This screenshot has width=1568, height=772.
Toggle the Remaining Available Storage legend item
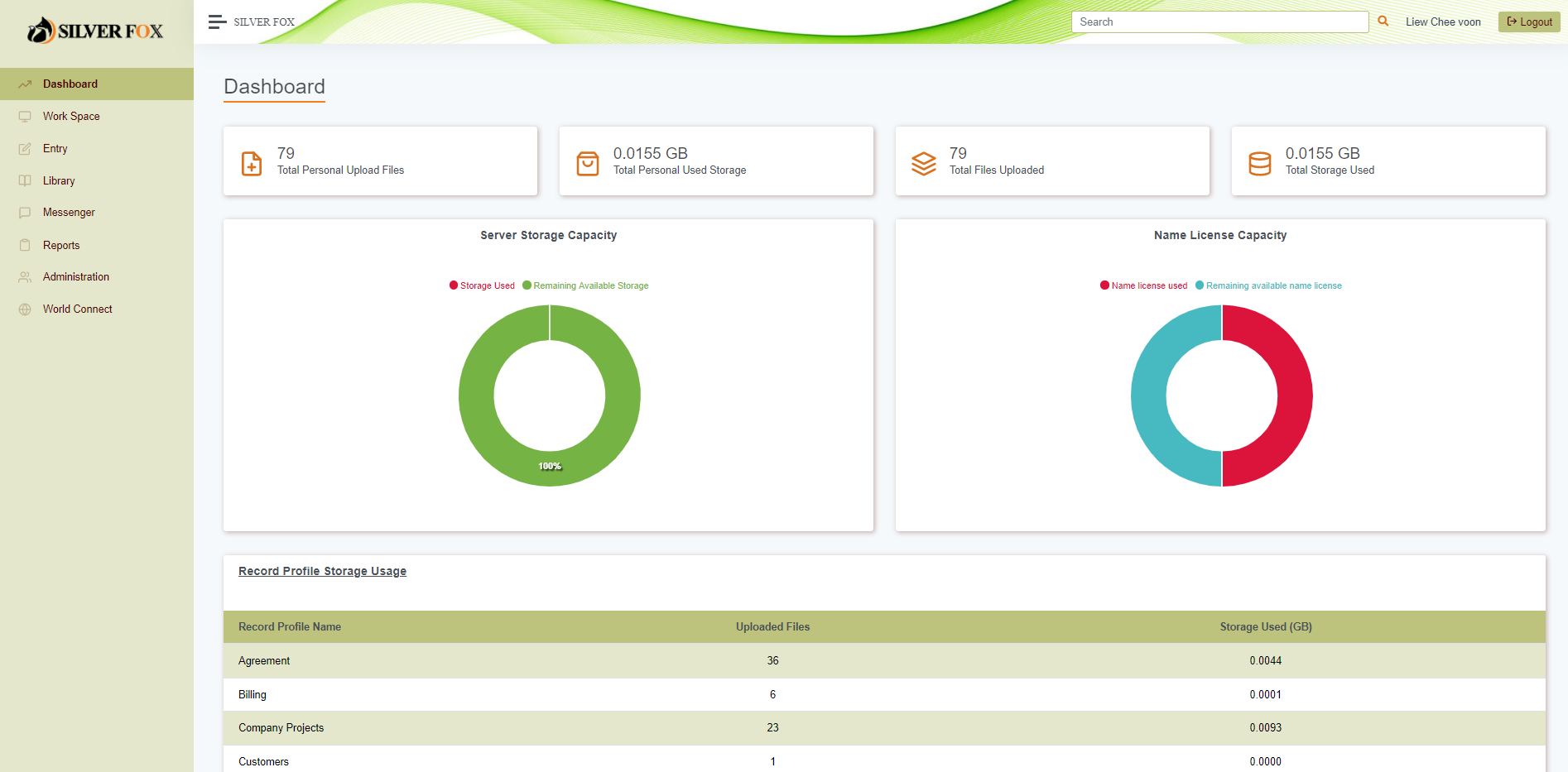[585, 285]
